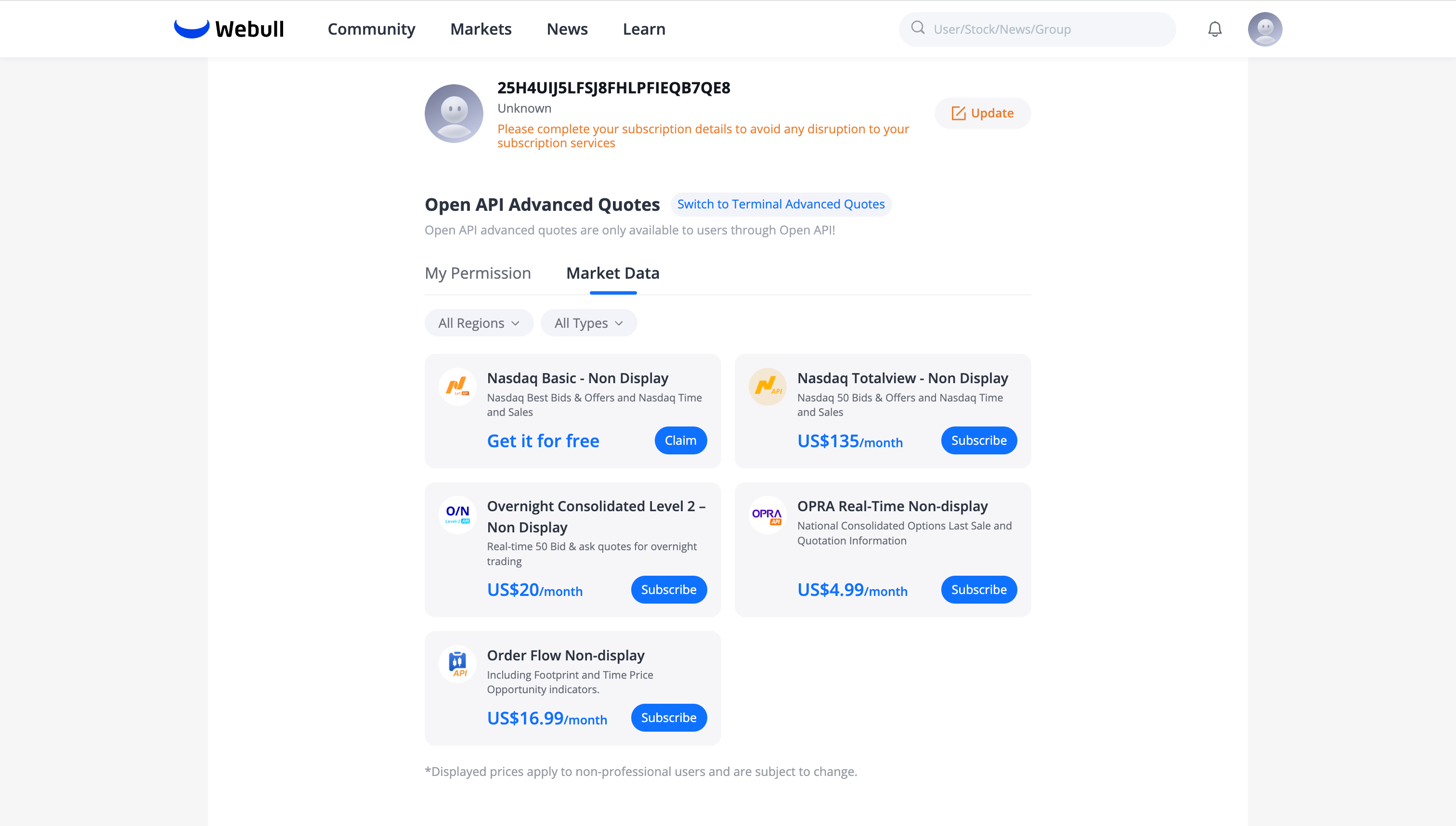Viewport: 1456px width, 826px height.
Task: Click the OPRA API product icon
Action: [767, 515]
